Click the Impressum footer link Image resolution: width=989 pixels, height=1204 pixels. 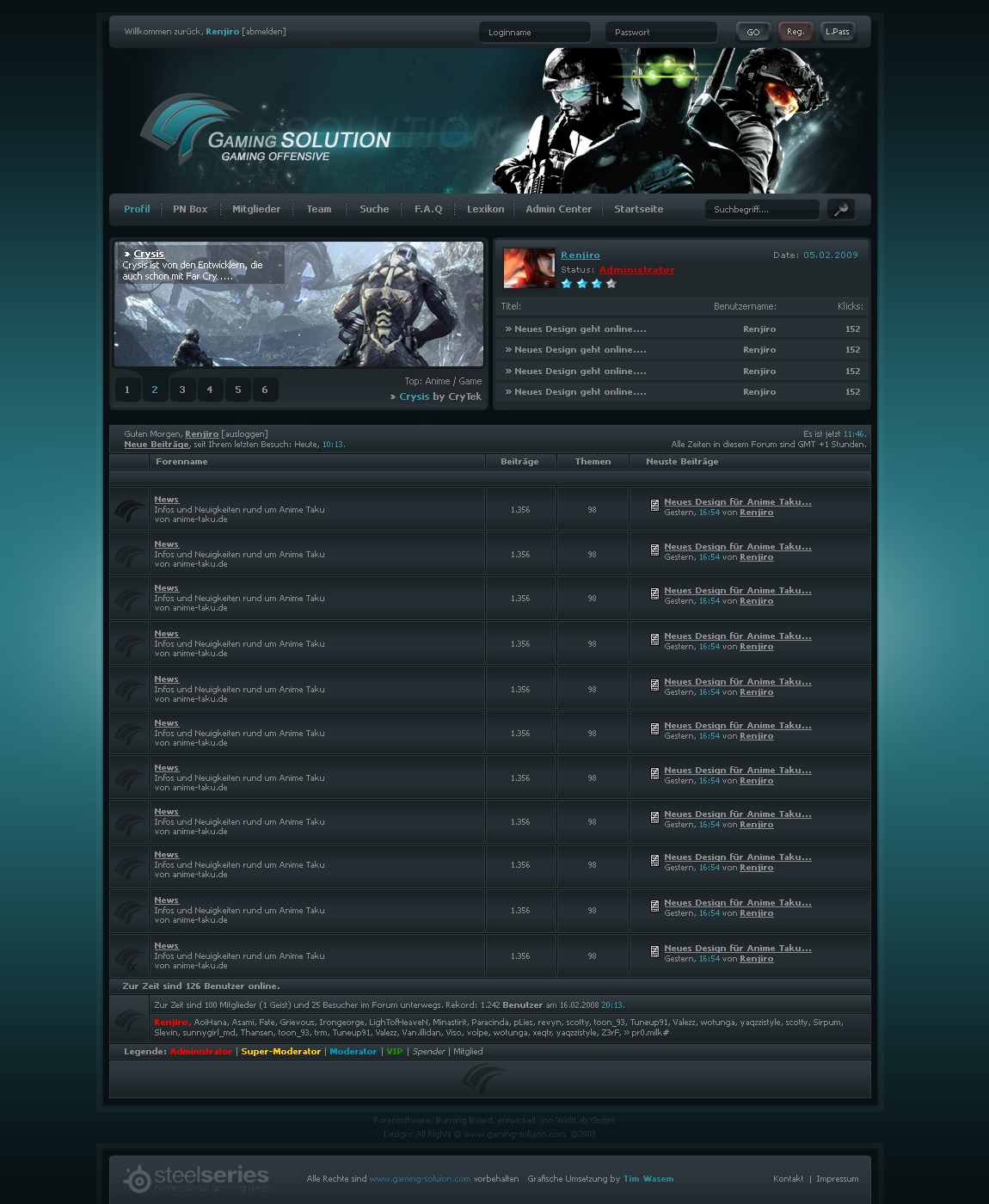838,1179
